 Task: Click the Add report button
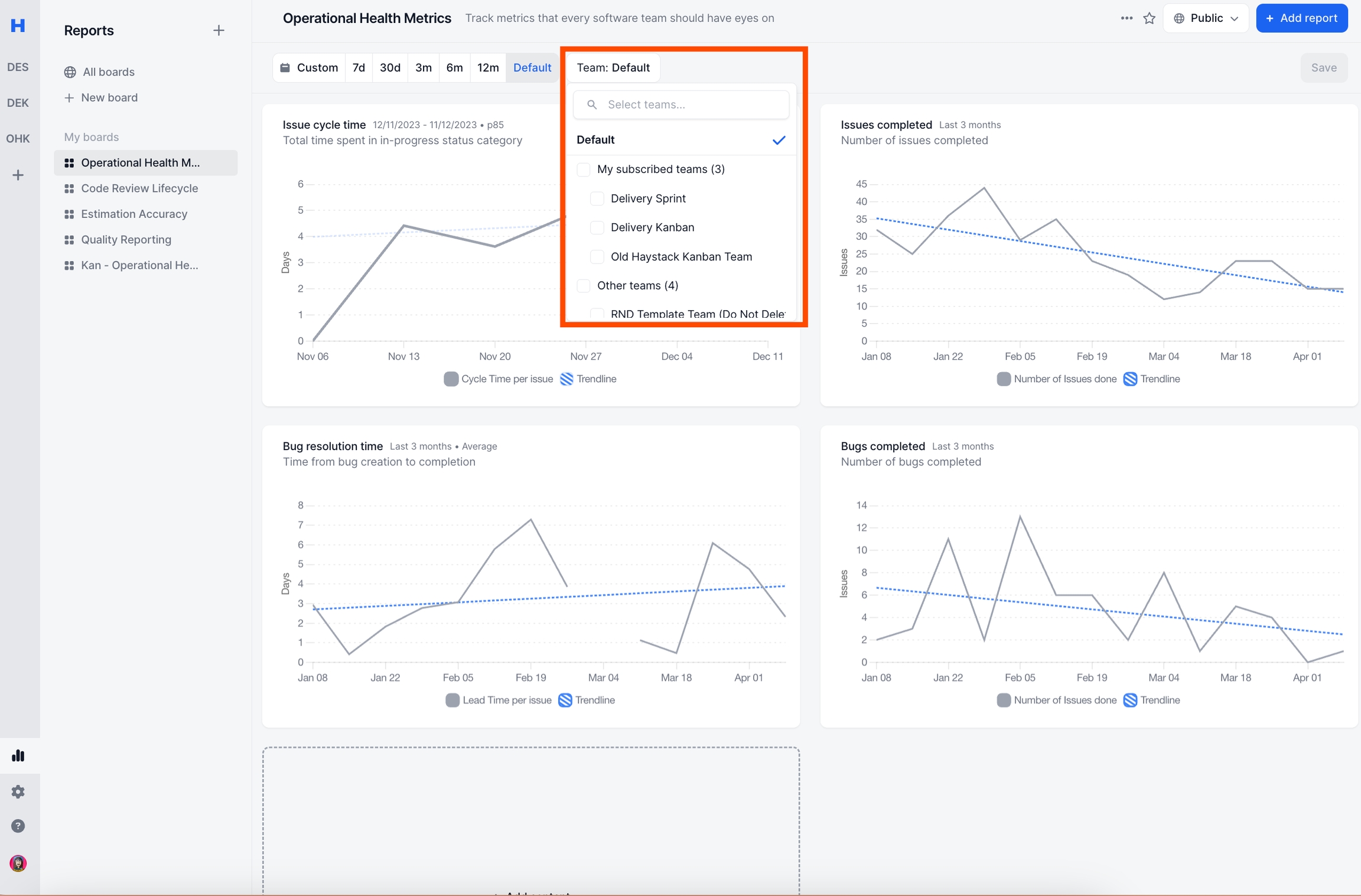(1302, 18)
